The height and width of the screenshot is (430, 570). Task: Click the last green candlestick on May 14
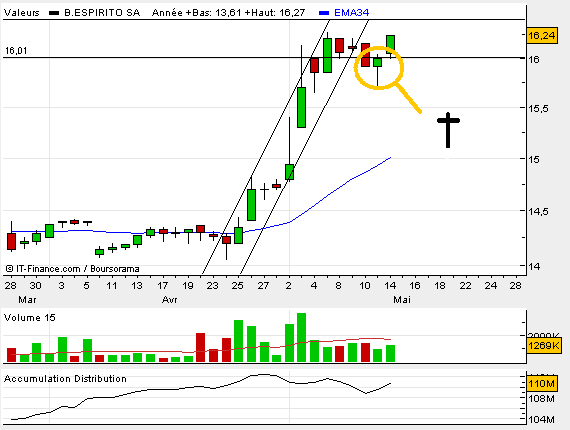[x=390, y=44]
